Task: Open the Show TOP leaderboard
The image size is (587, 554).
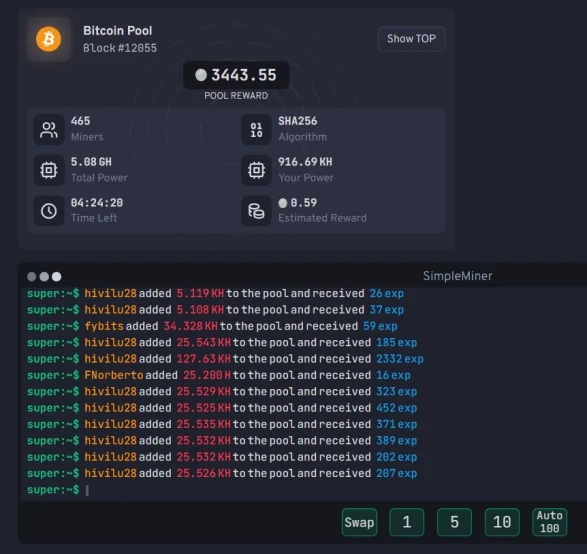Action: [x=411, y=39]
